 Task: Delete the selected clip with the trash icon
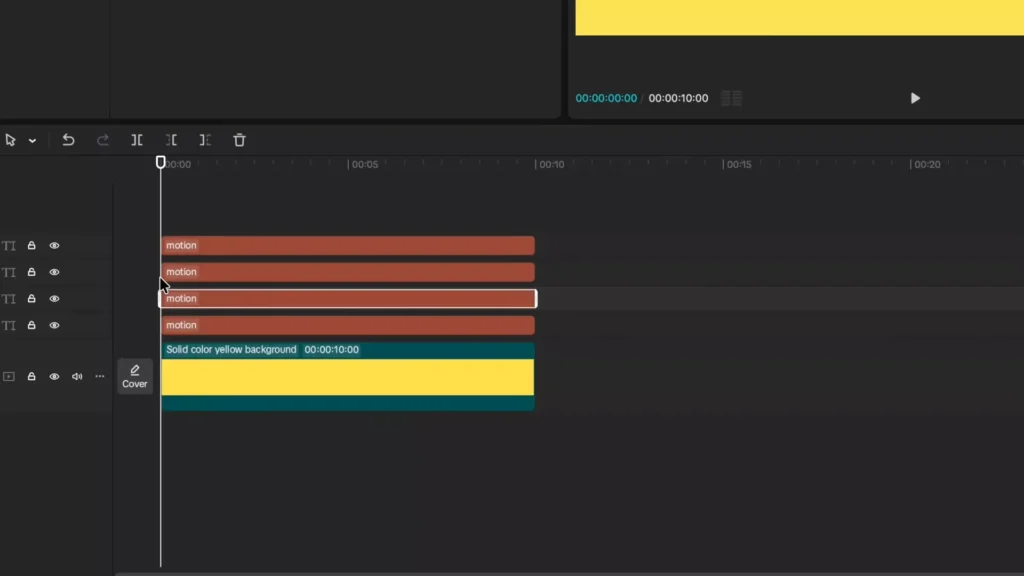pos(239,140)
